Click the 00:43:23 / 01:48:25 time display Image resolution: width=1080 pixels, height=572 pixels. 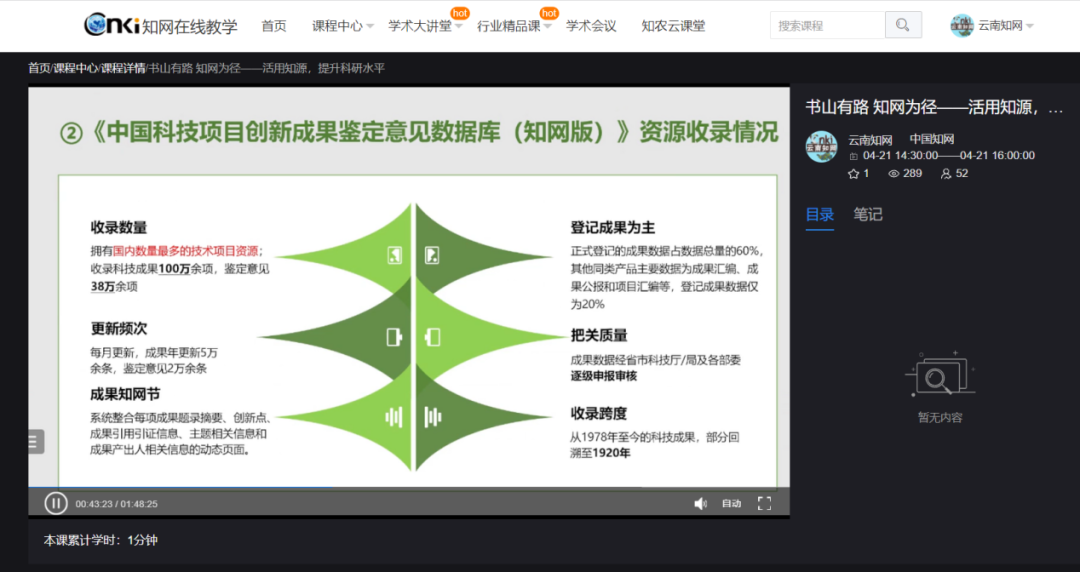(116, 504)
